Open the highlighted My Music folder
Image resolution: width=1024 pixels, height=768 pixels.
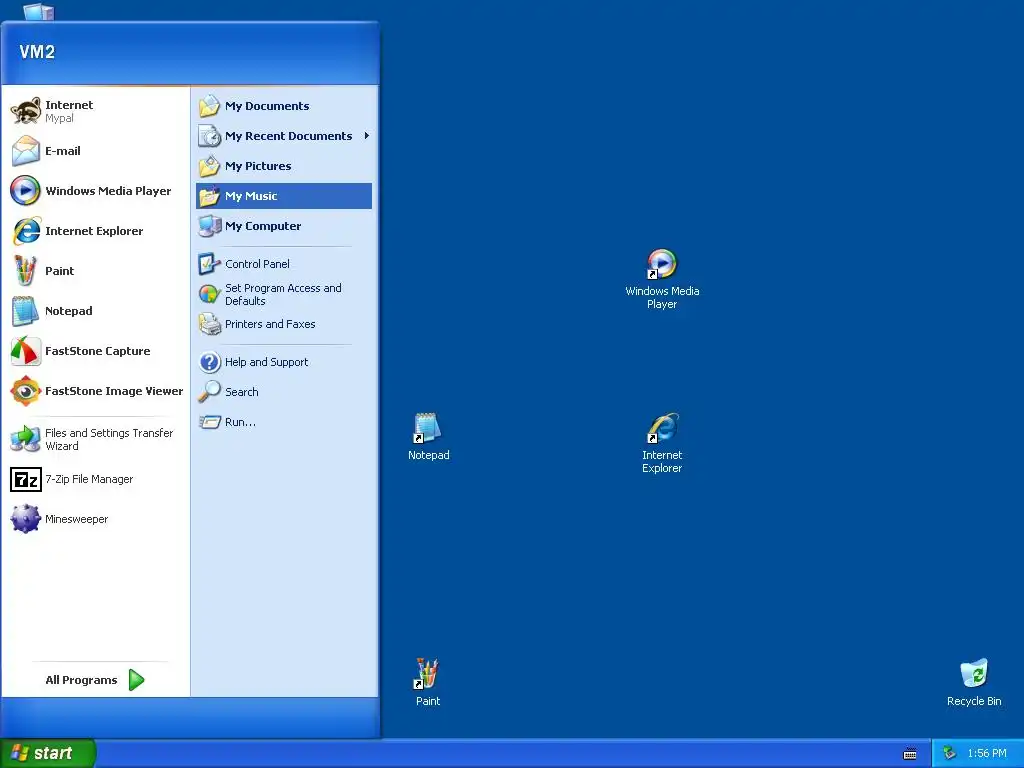(x=283, y=196)
